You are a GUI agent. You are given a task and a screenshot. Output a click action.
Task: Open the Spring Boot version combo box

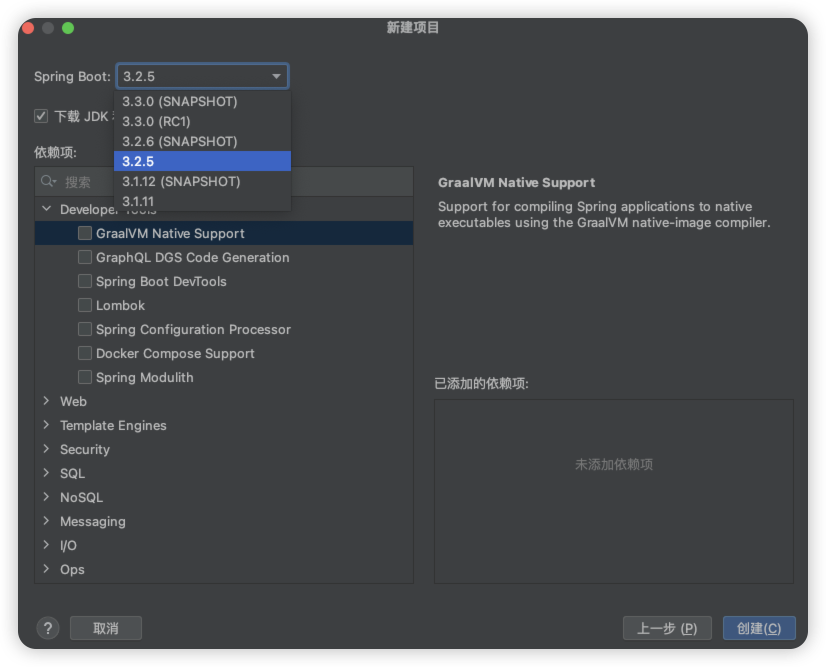[x=202, y=76]
